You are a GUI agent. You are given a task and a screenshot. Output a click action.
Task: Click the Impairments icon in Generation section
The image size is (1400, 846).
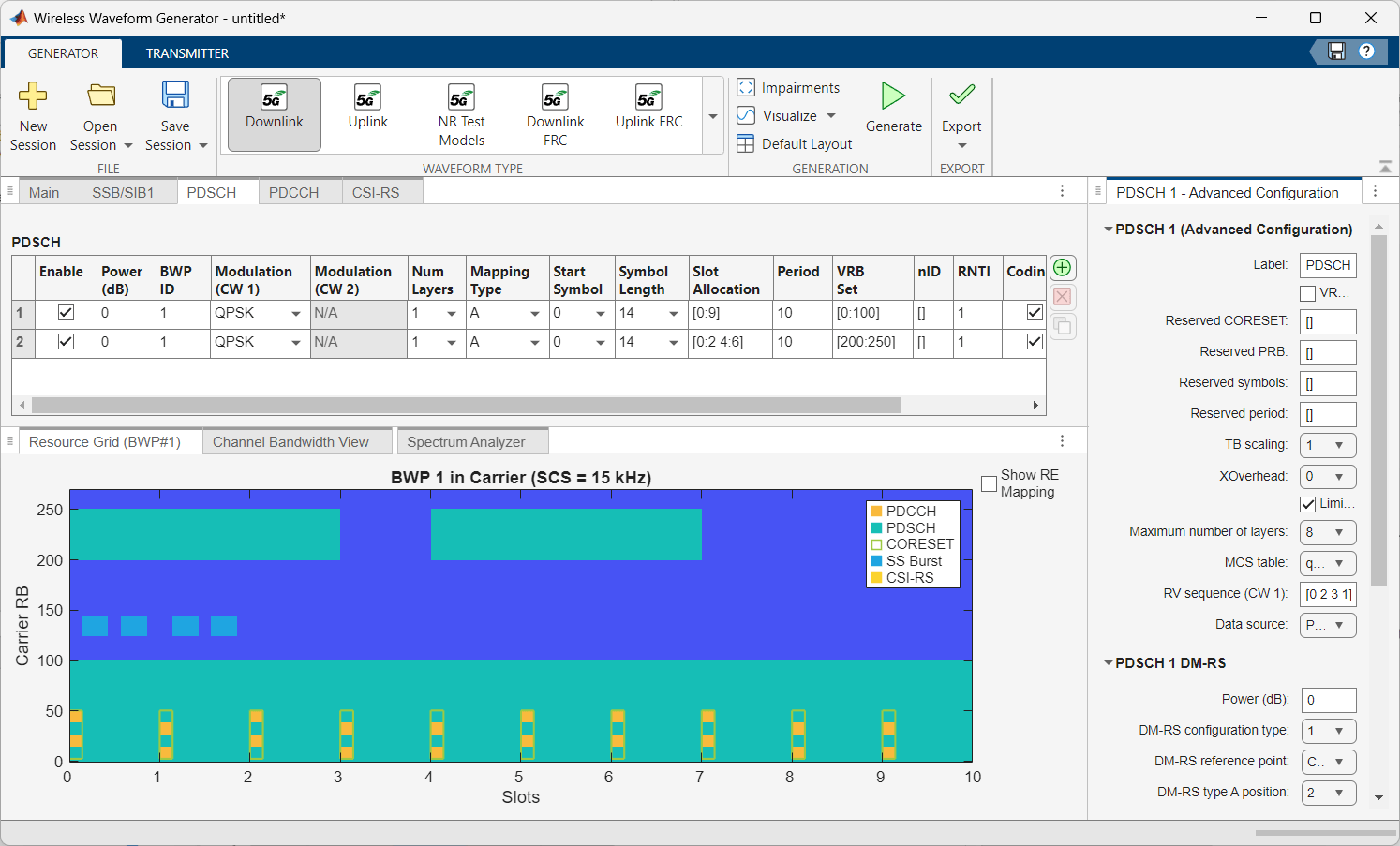[x=746, y=87]
